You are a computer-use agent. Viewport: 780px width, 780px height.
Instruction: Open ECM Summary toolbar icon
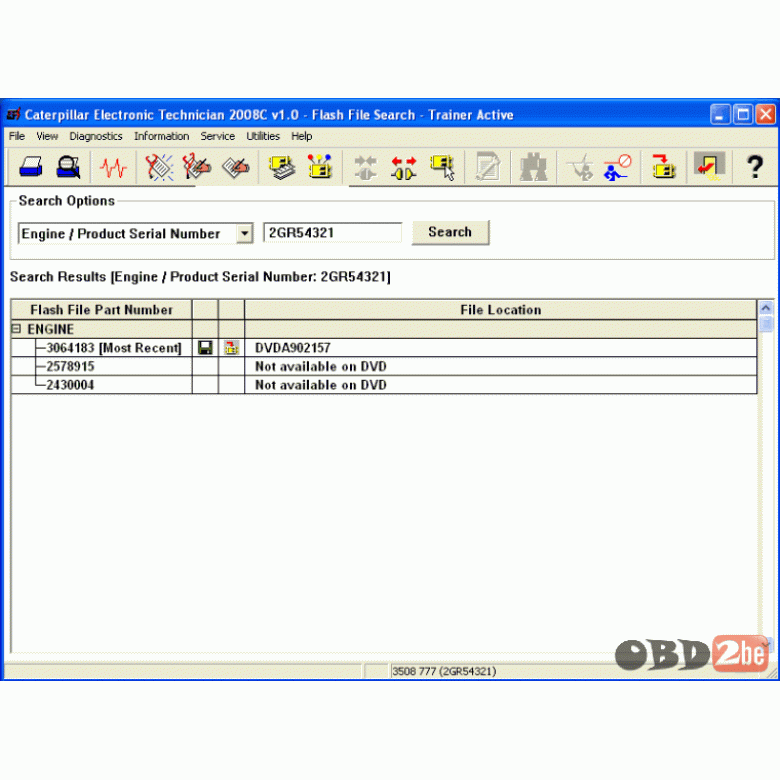[282, 167]
